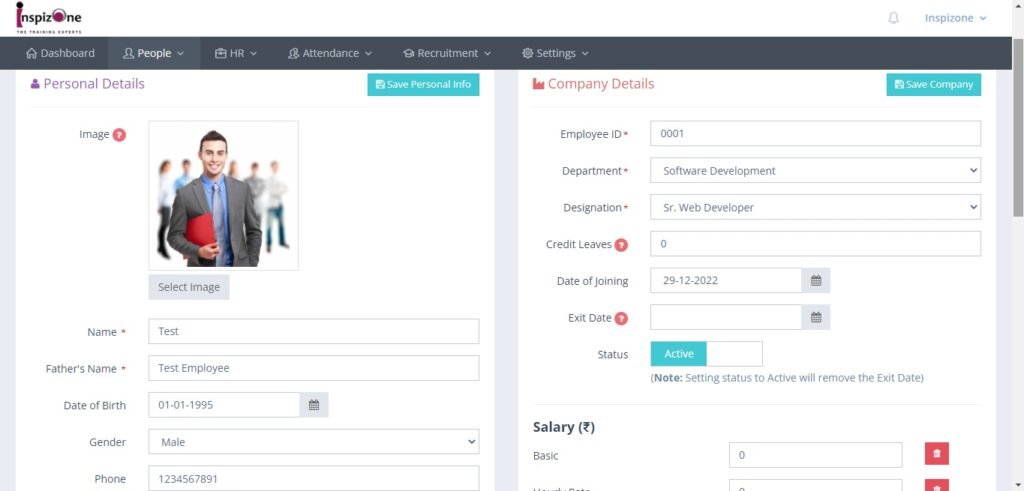Open the Recruitment menu
Viewport: 1024px width, 491px height.
click(x=447, y=53)
